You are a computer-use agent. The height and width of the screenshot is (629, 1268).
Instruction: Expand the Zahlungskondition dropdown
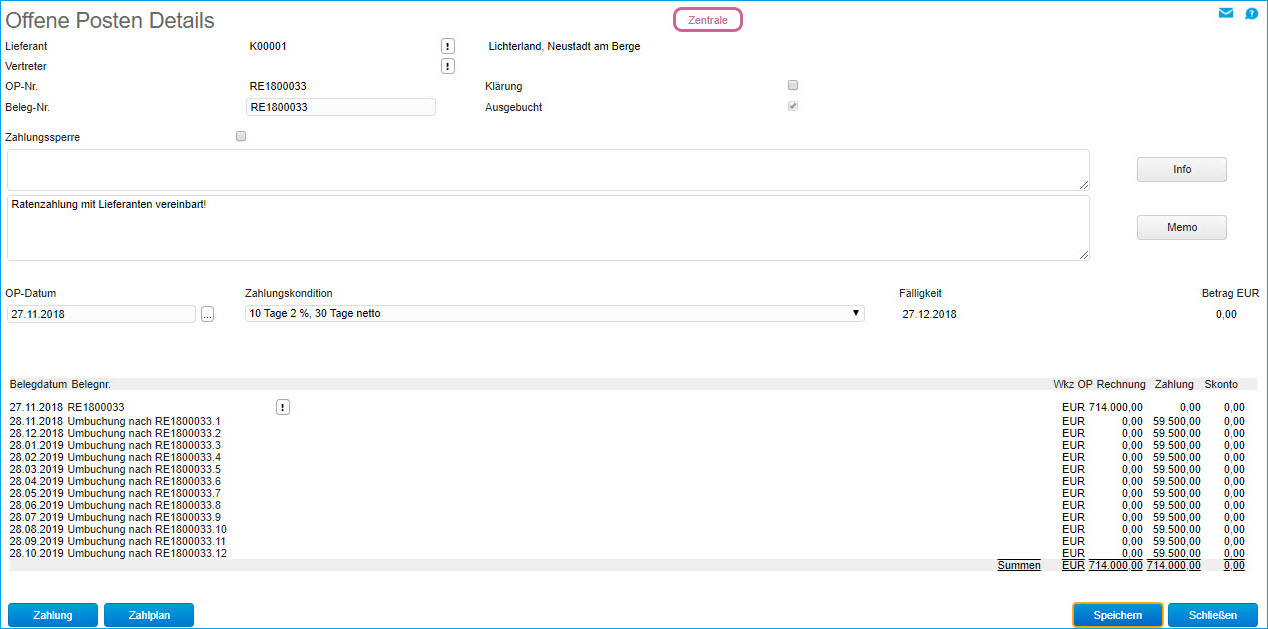[x=554, y=314]
